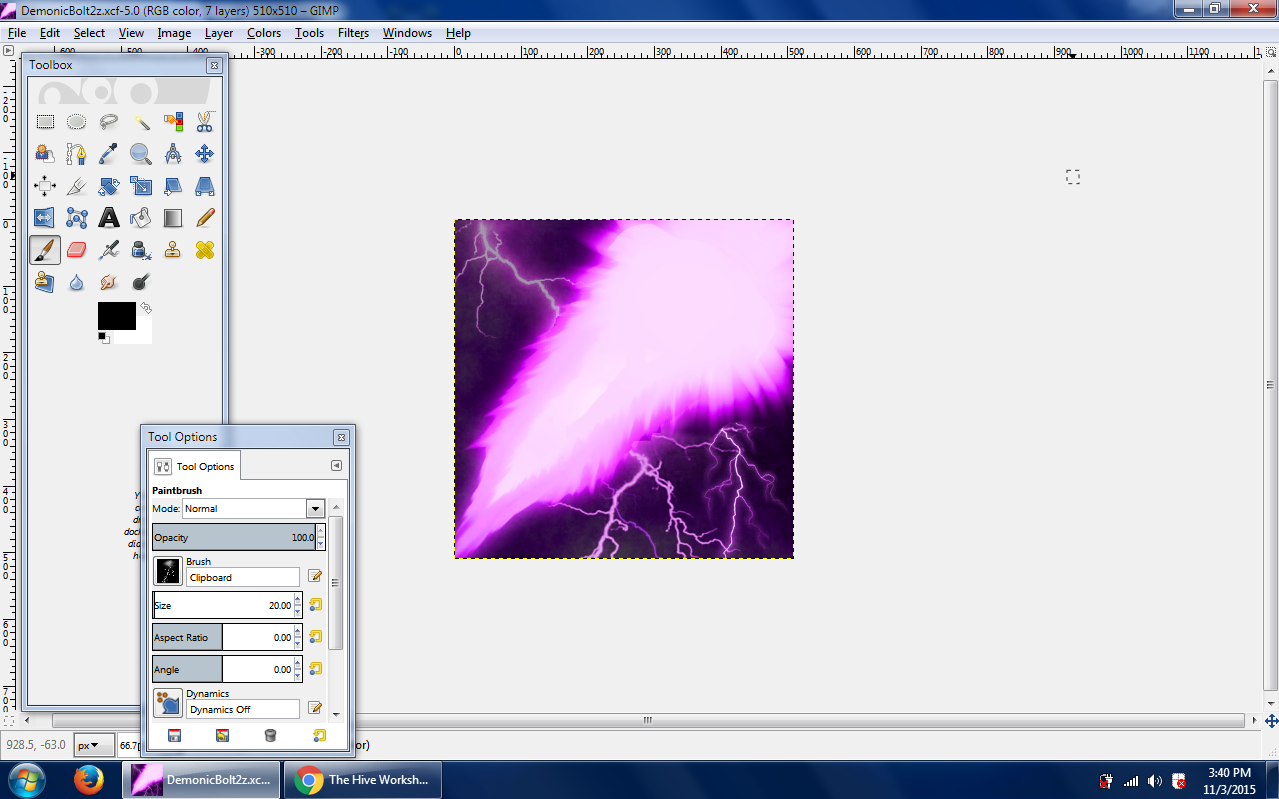Open the paintbrush Mode dropdown
Screen dimensions: 1279x799
[x=315, y=508]
